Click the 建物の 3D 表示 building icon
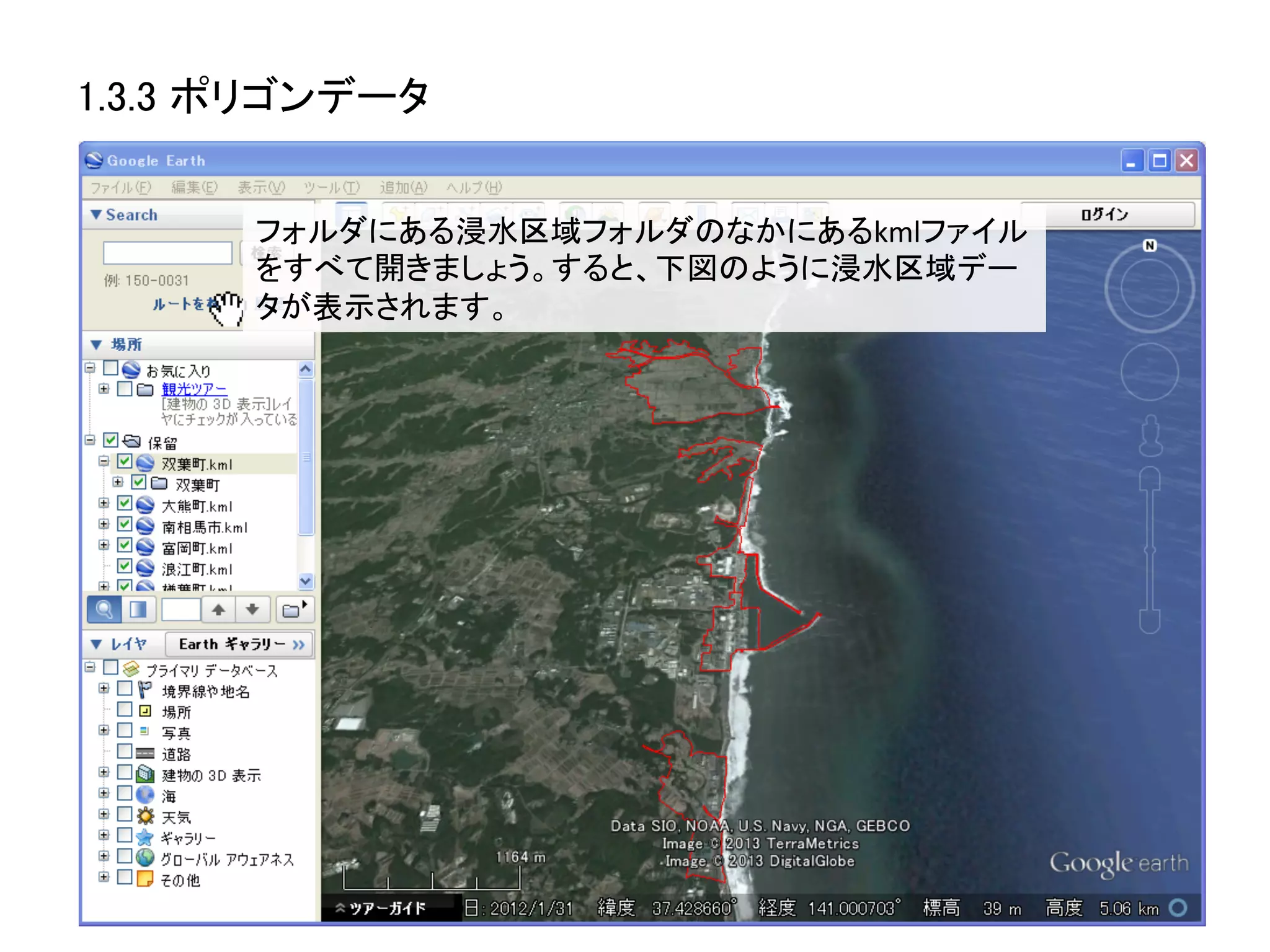Screen dimensions: 1270x952 [145, 775]
